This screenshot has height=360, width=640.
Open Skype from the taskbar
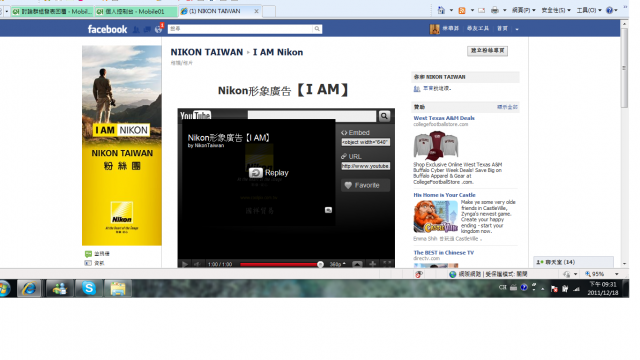(89, 289)
